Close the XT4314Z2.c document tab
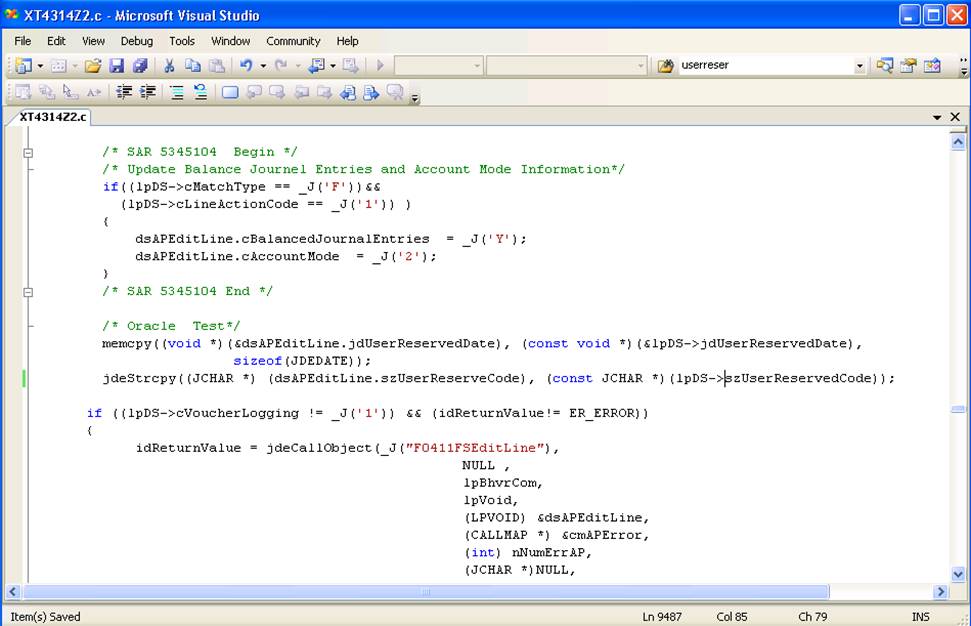Image resolution: width=971 pixels, height=626 pixels. tap(956, 117)
